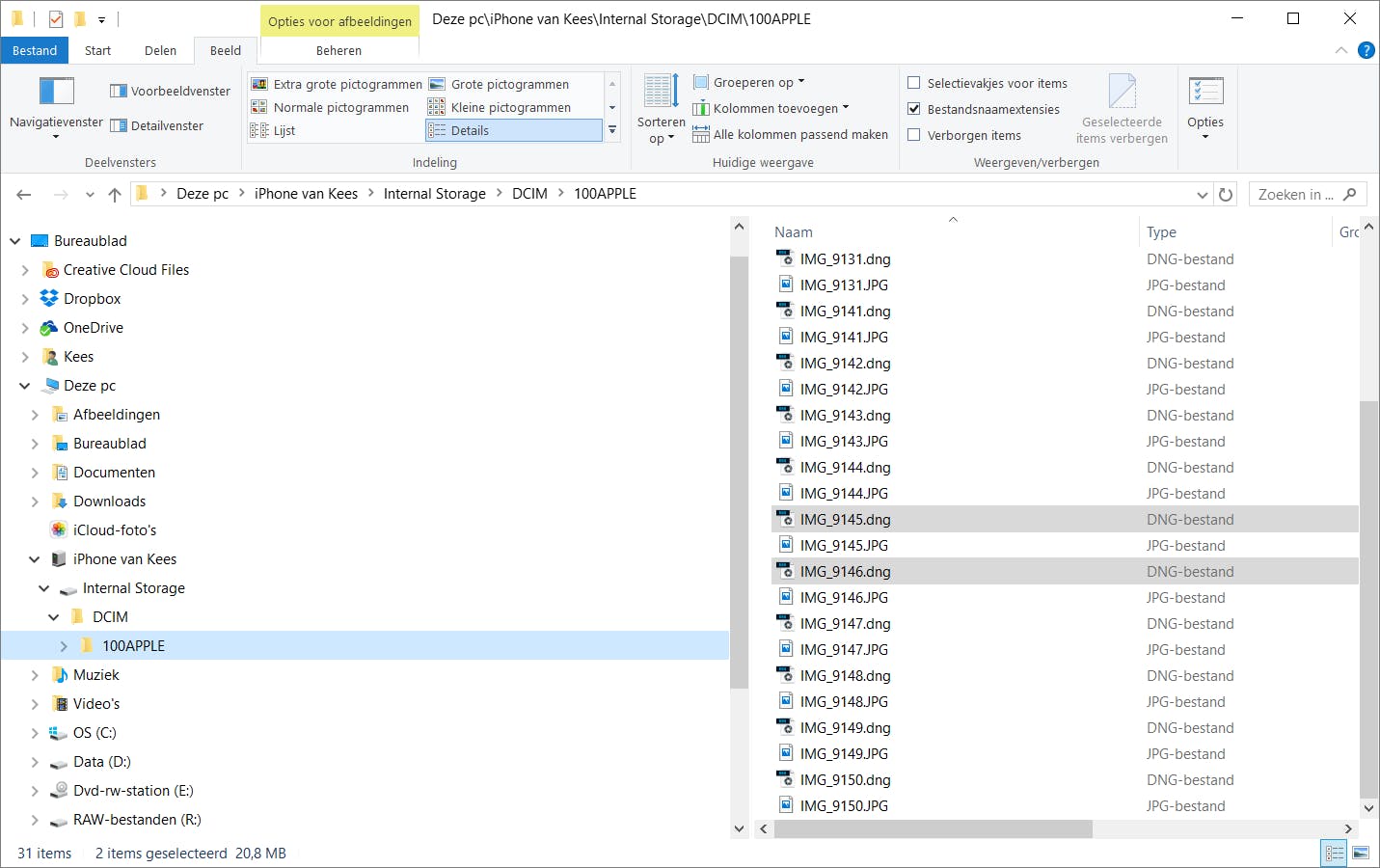The image size is (1380, 868).
Task: Toggle the Voorbeeldvenster preview pane
Action: pyautogui.click(x=170, y=91)
